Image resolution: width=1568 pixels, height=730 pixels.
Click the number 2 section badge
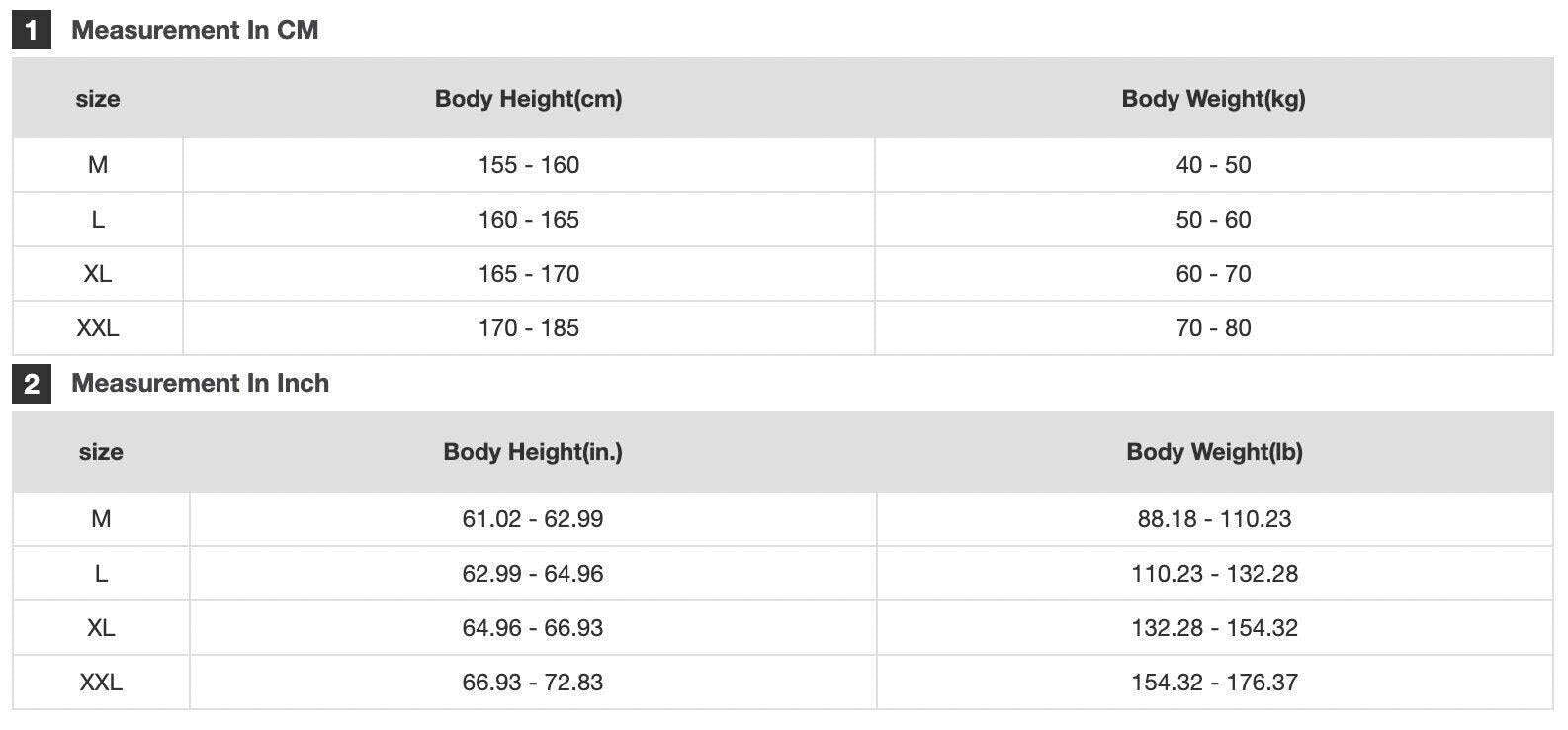[x=31, y=384]
